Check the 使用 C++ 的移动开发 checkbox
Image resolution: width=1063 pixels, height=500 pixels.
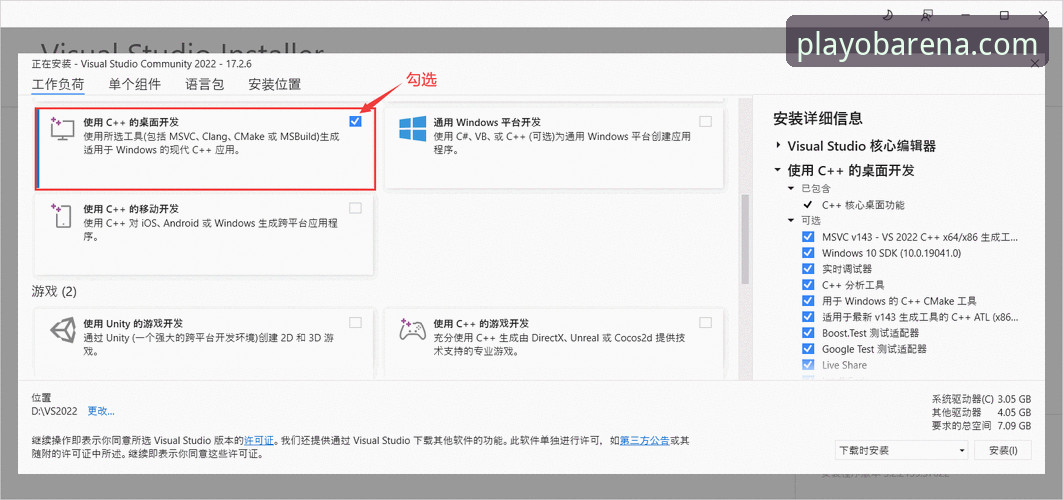click(355, 208)
